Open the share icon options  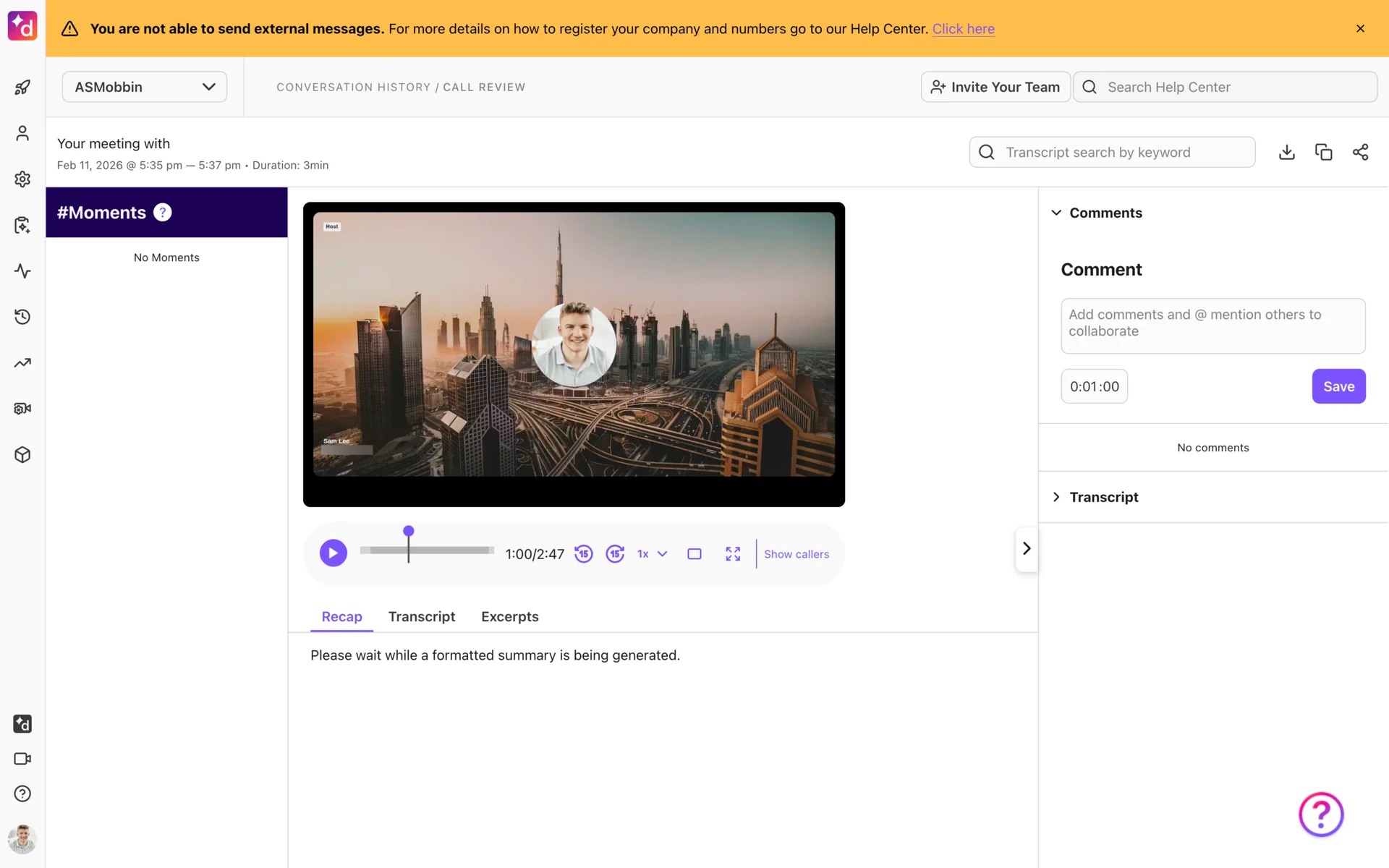click(1360, 152)
